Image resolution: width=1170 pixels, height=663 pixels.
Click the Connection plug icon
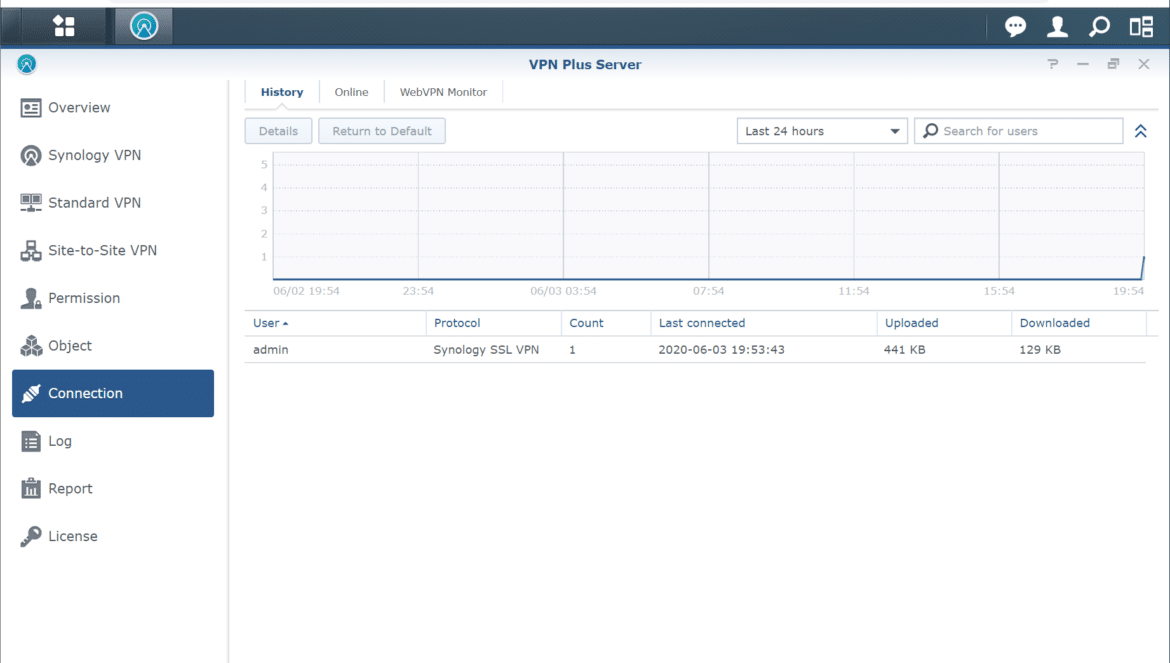(31, 393)
